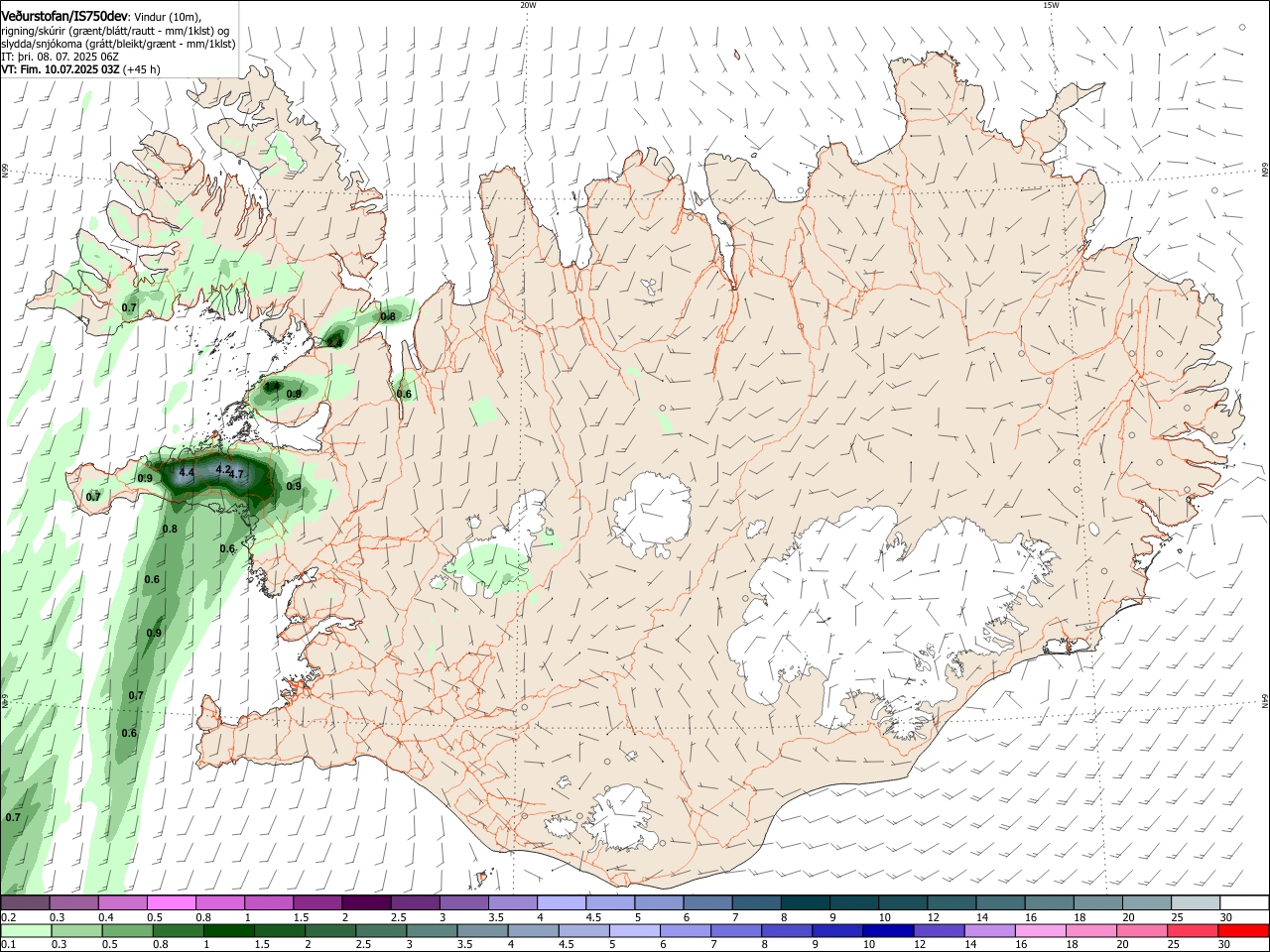Select the light green rain swatch labeled 0.3

coord(74,930)
